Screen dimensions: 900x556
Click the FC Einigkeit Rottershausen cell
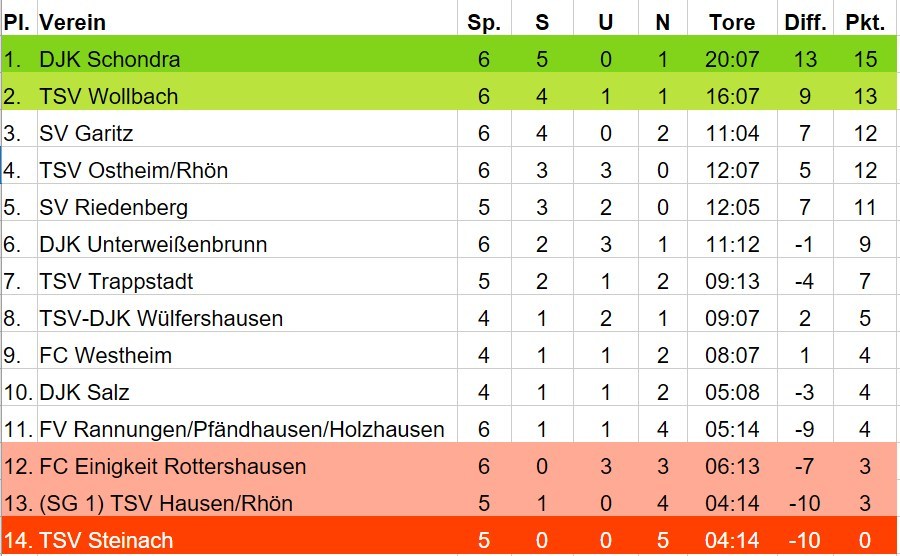tap(247, 466)
